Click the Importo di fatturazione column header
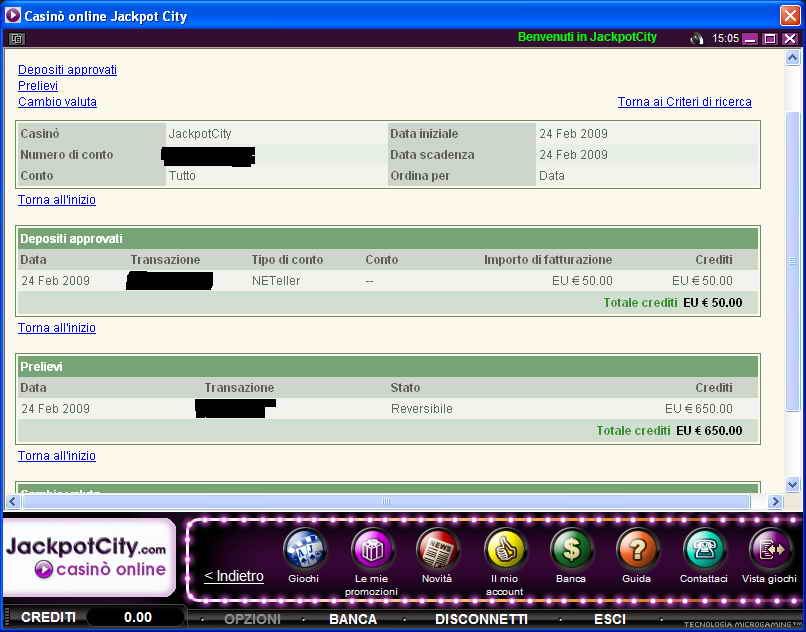This screenshot has height=632, width=806. pos(548,260)
